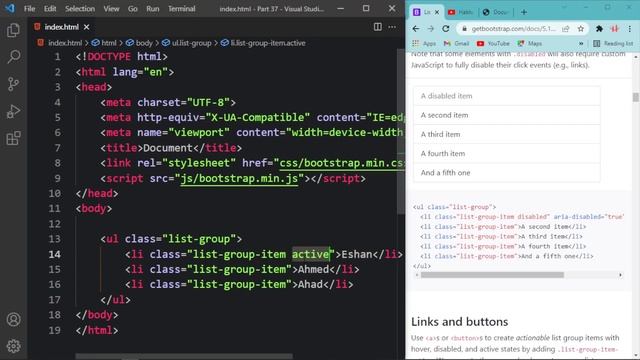This screenshot has height=360, width=640.
Task: Click the VS Code horizontal scrollbar at bottom
Action: click(184, 357)
